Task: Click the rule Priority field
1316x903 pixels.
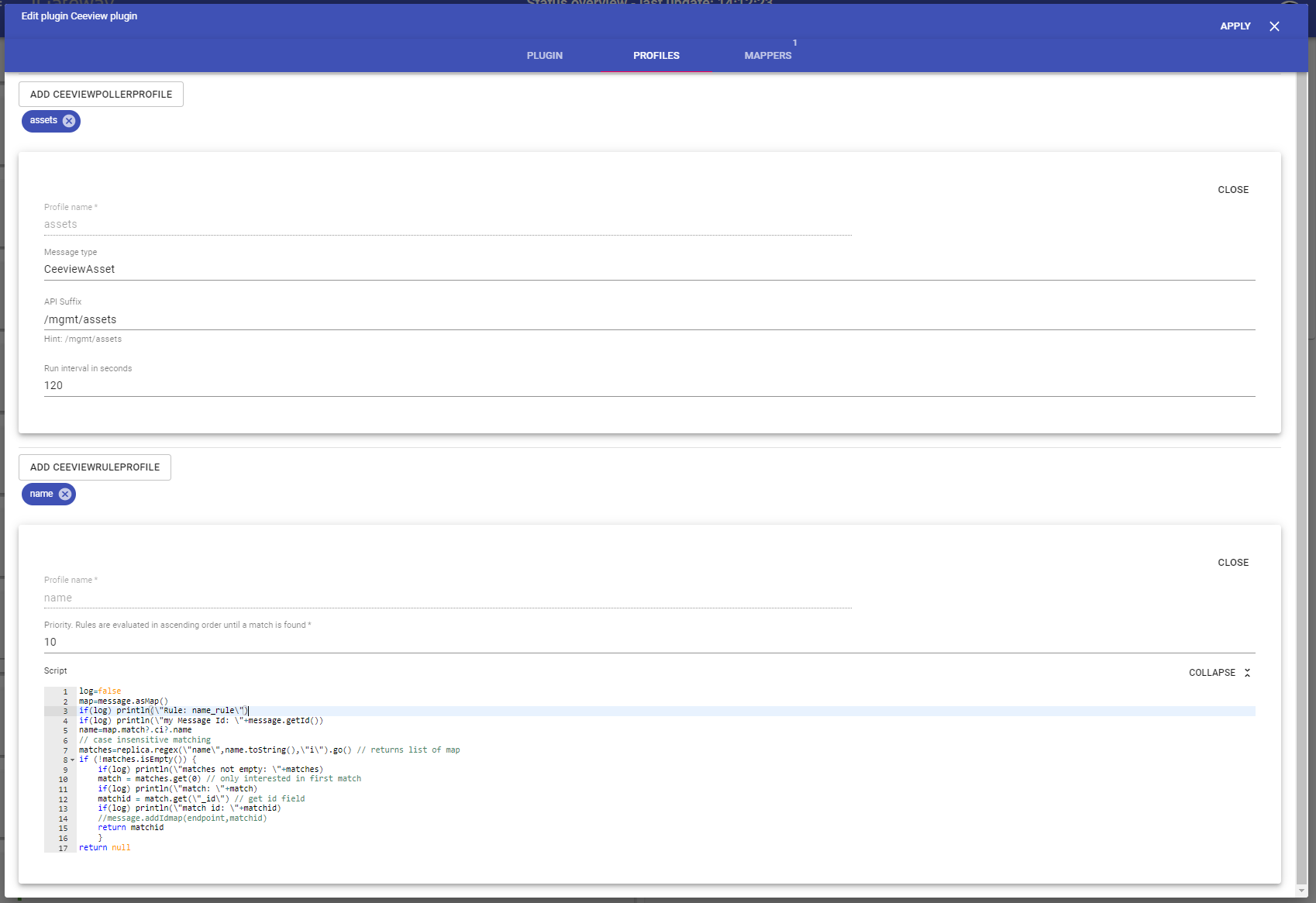Action: coord(648,643)
